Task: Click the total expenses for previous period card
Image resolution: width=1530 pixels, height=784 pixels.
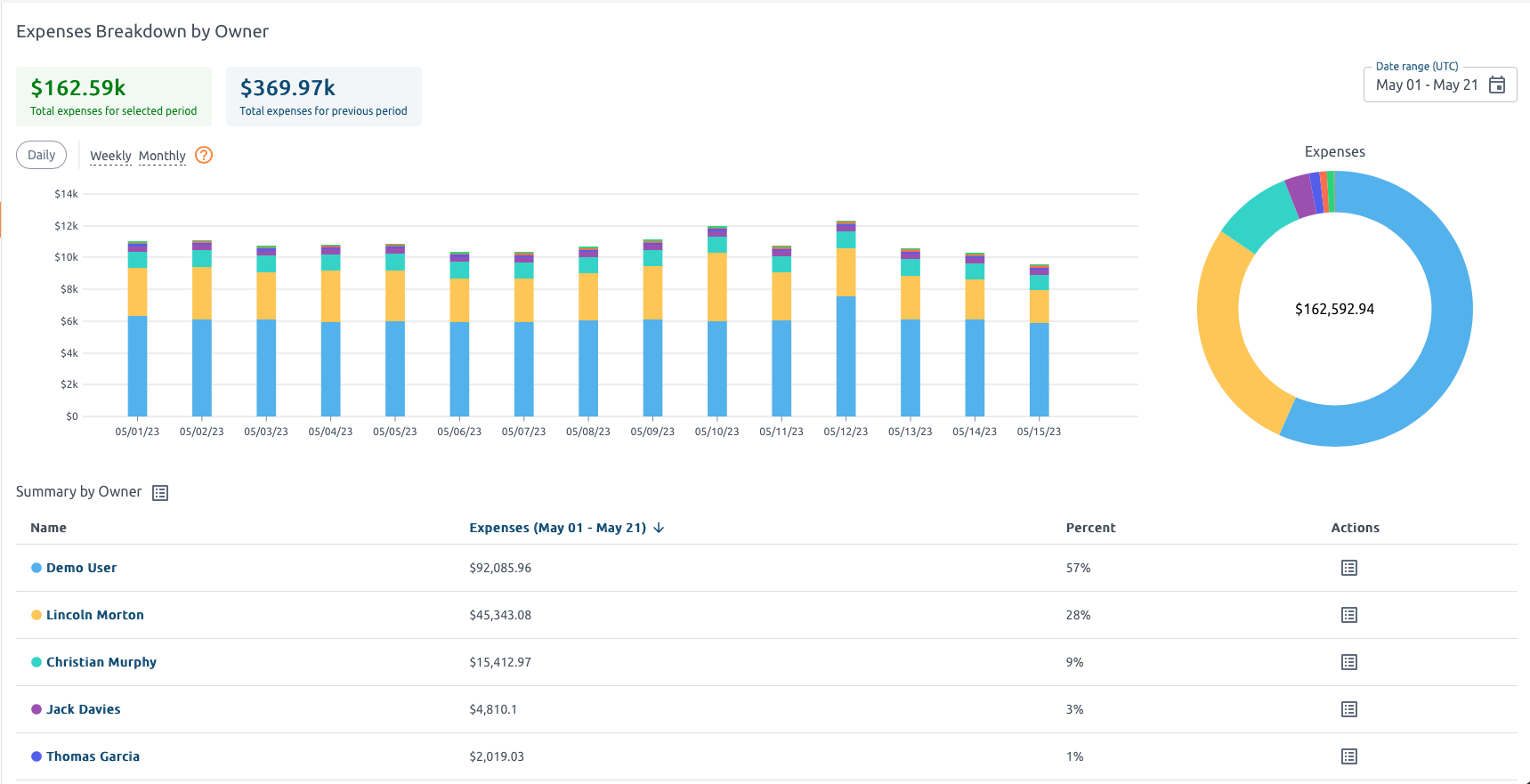Action: tap(323, 96)
